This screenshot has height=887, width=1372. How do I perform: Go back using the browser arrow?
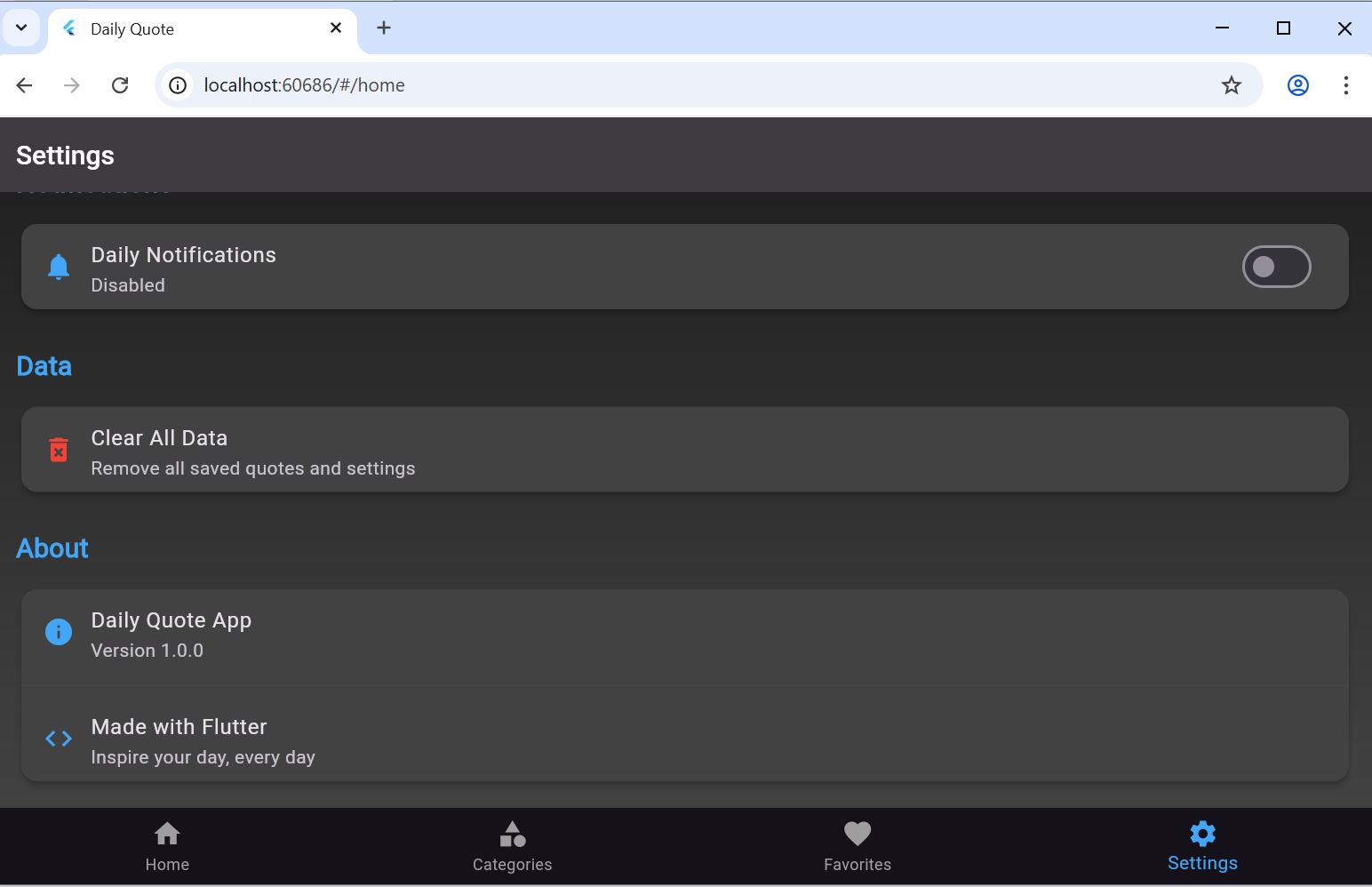(x=25, y=85)
